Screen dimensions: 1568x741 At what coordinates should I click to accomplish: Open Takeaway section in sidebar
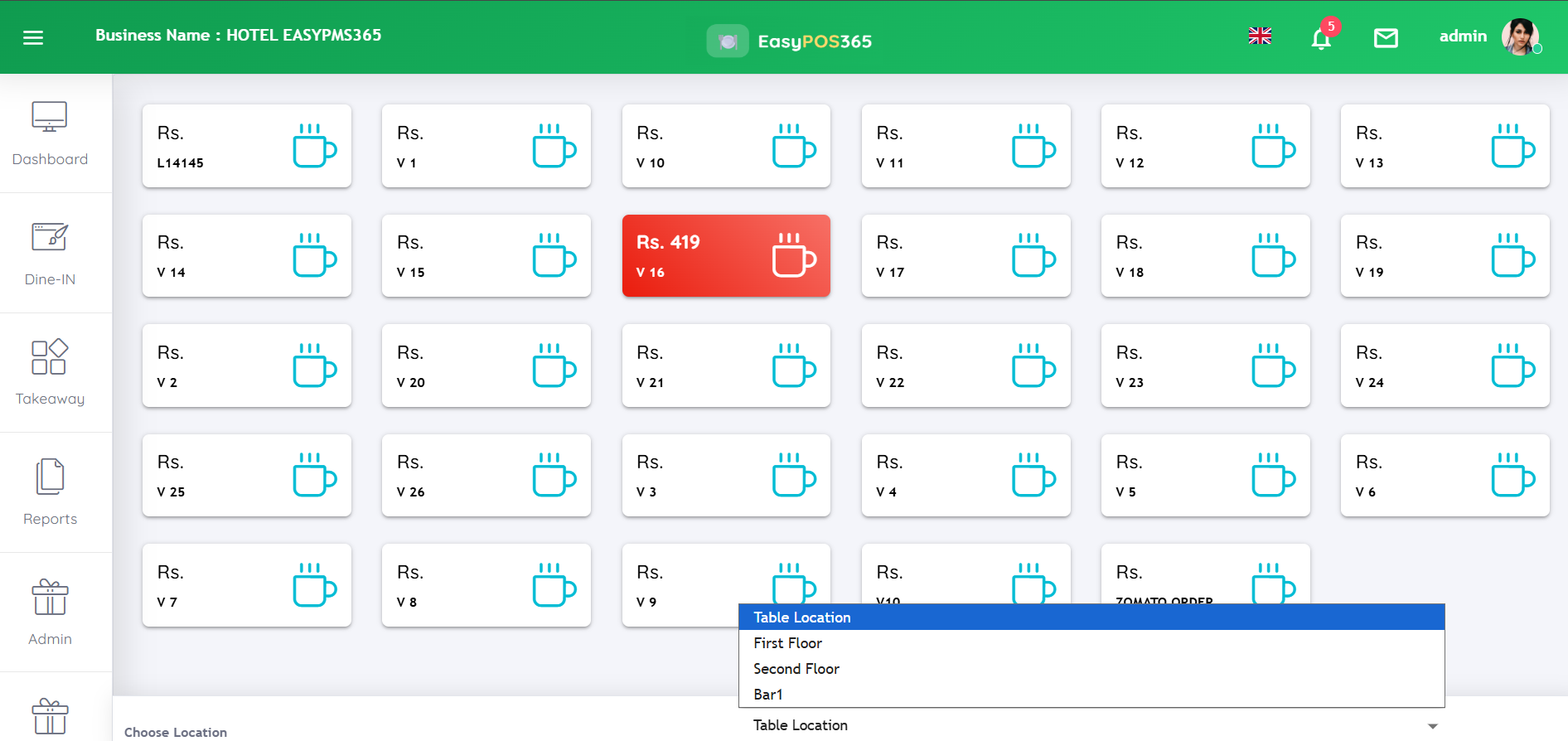50,374
